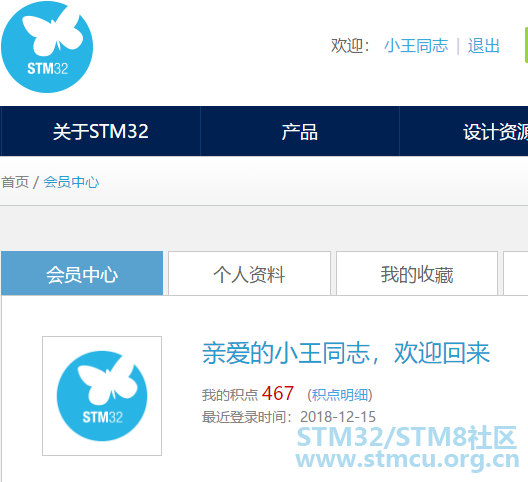This screenshot has height=482, width=528.
Task: Log out via 退出 link
Action: point(484,46)
